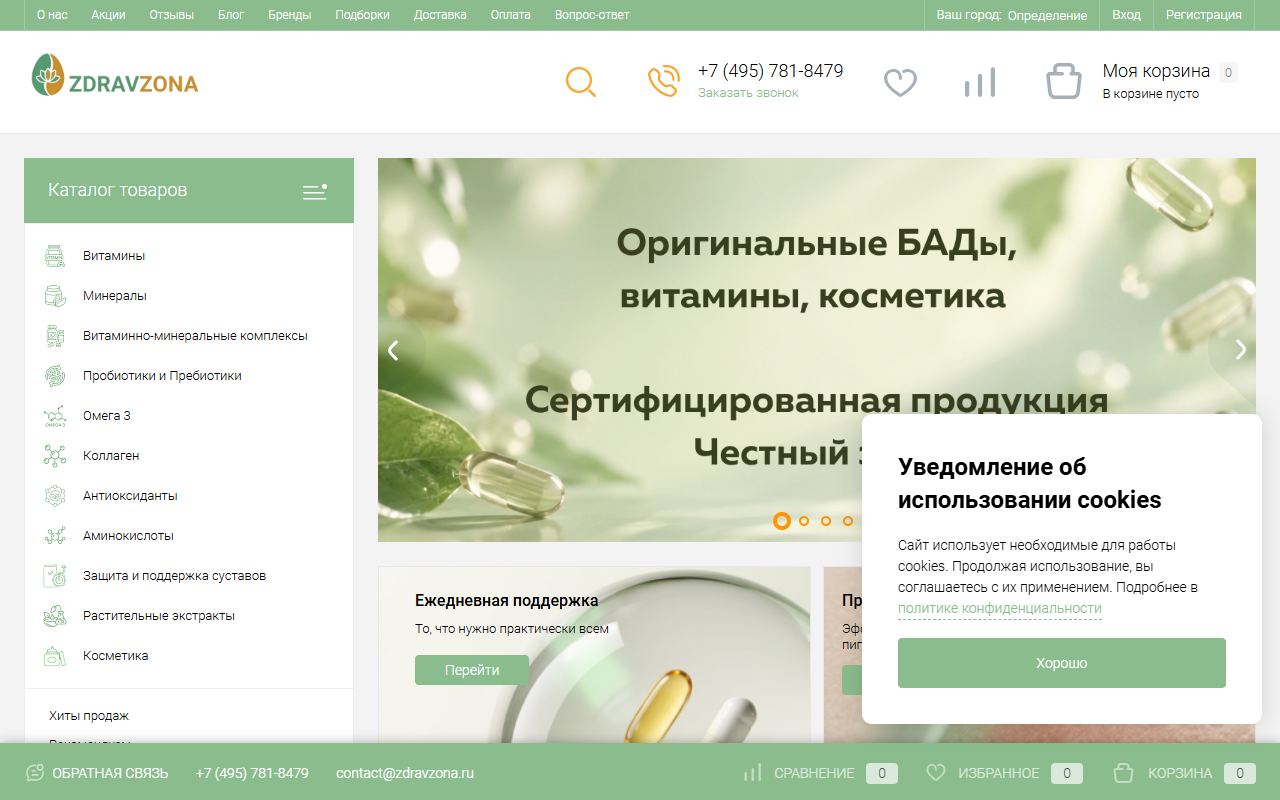The image size is (1280, 800).
Task: Select the second banner slider dot
Action: tap(804, 521)
